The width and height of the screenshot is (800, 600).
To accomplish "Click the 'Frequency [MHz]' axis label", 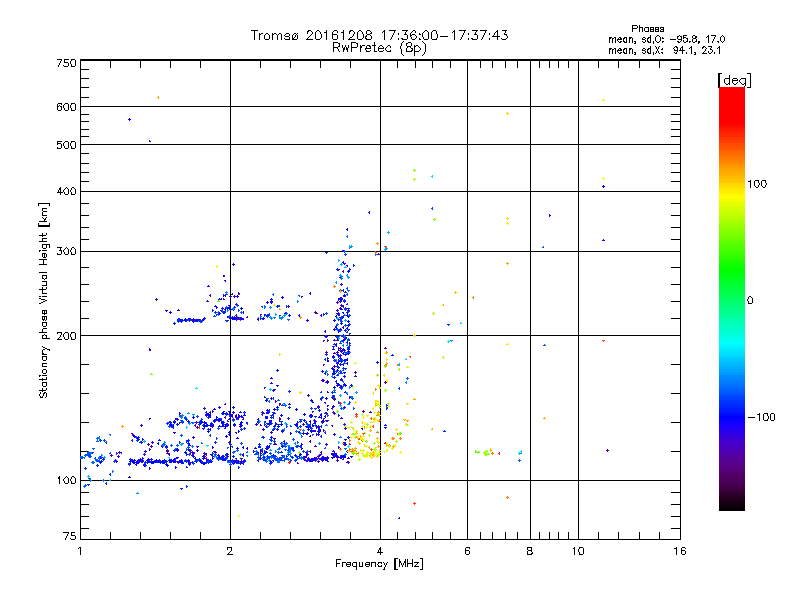I will (x=379, y=564).
